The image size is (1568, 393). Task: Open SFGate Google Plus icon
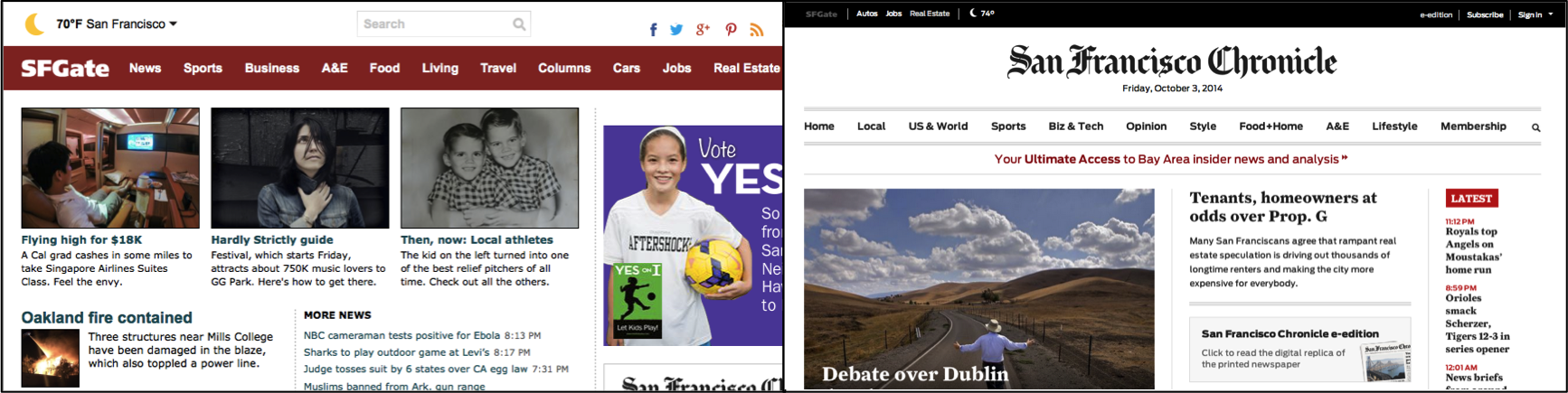[x=703, y=30]
